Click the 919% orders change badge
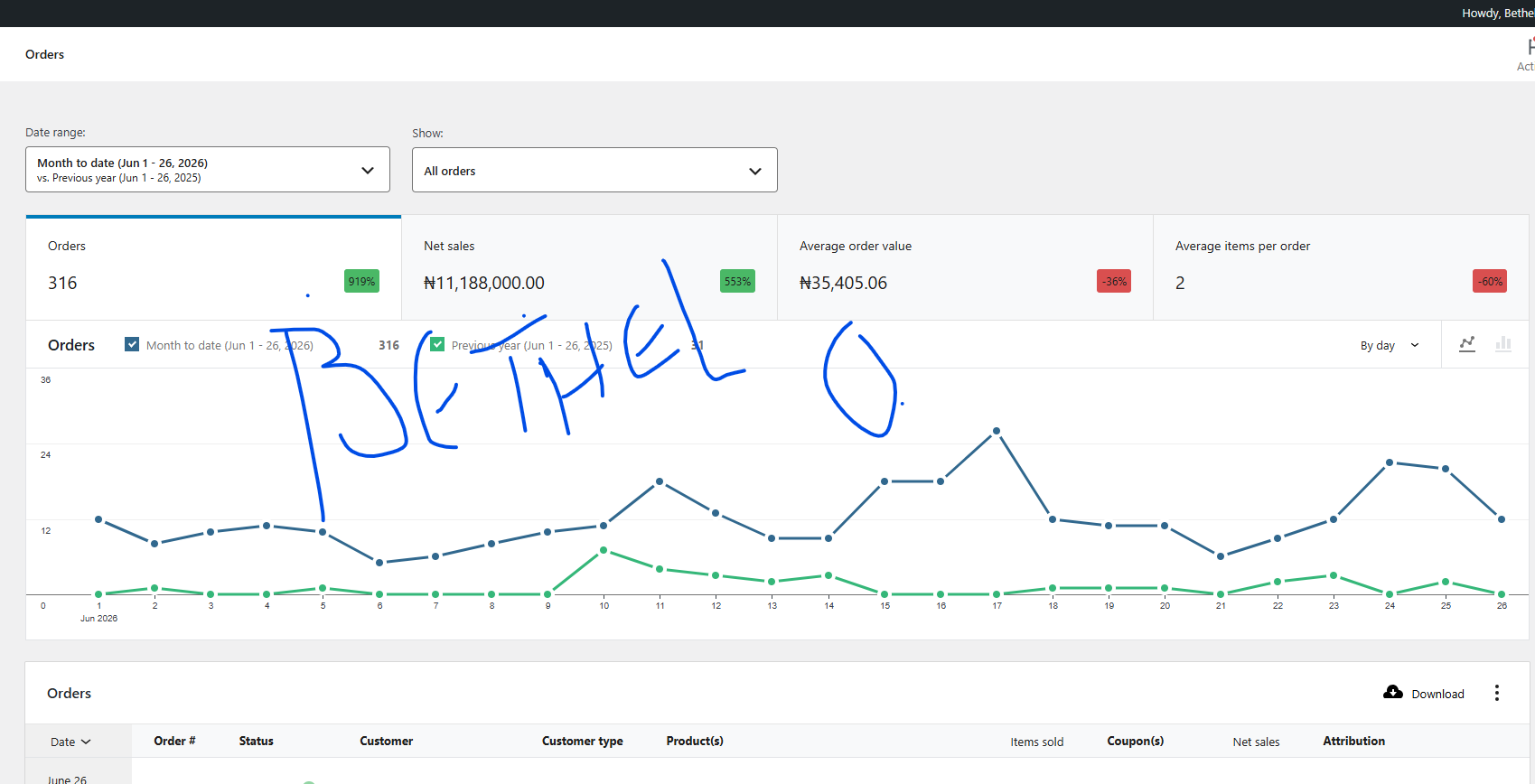The width and height of the screenshot is (1535, 784). pos(362,281)
